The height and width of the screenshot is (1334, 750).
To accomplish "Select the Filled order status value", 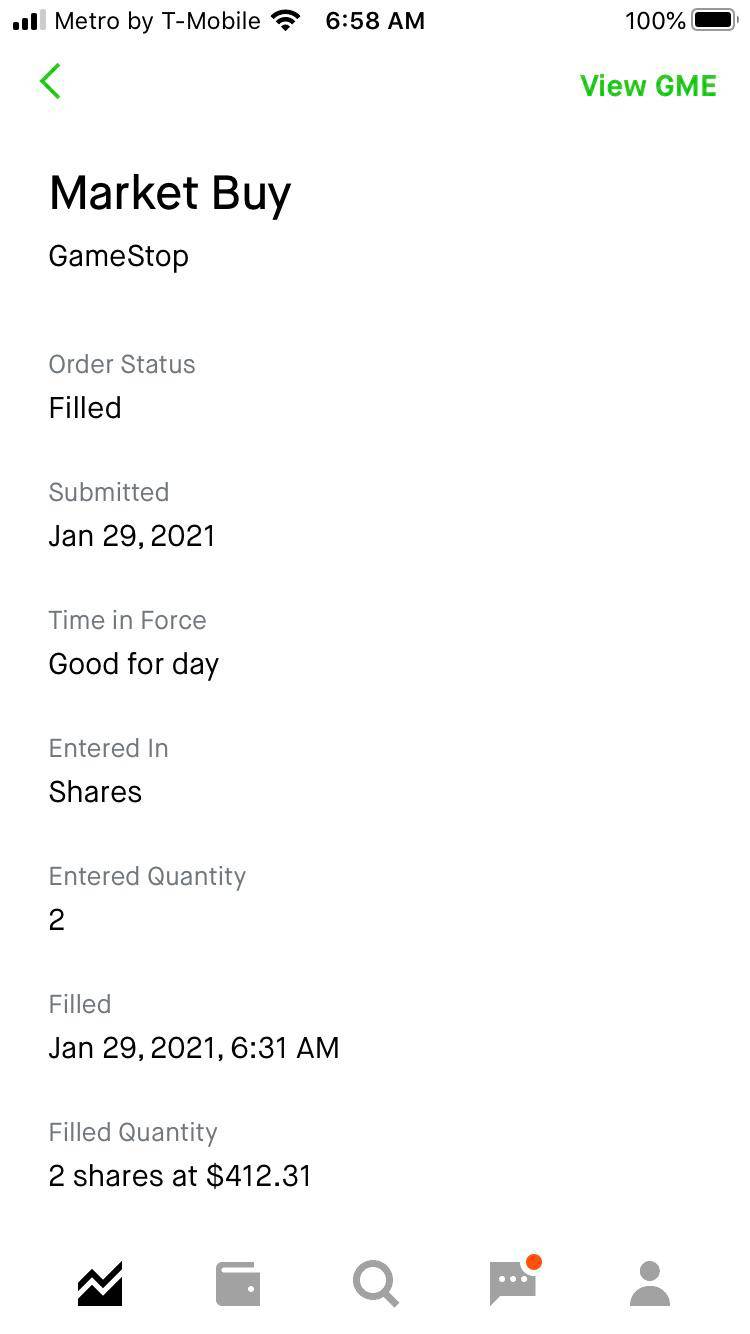I will pyautogui.click(x=85, y=408).
